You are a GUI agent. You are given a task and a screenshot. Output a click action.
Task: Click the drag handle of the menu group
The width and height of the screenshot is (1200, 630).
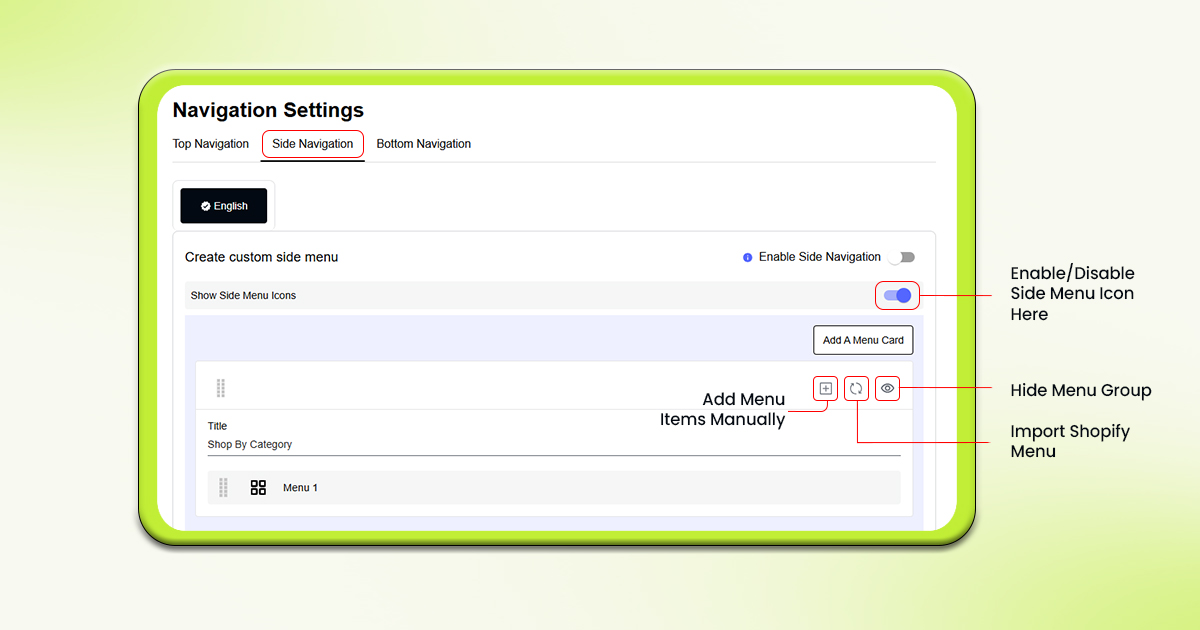click(222, 387)
